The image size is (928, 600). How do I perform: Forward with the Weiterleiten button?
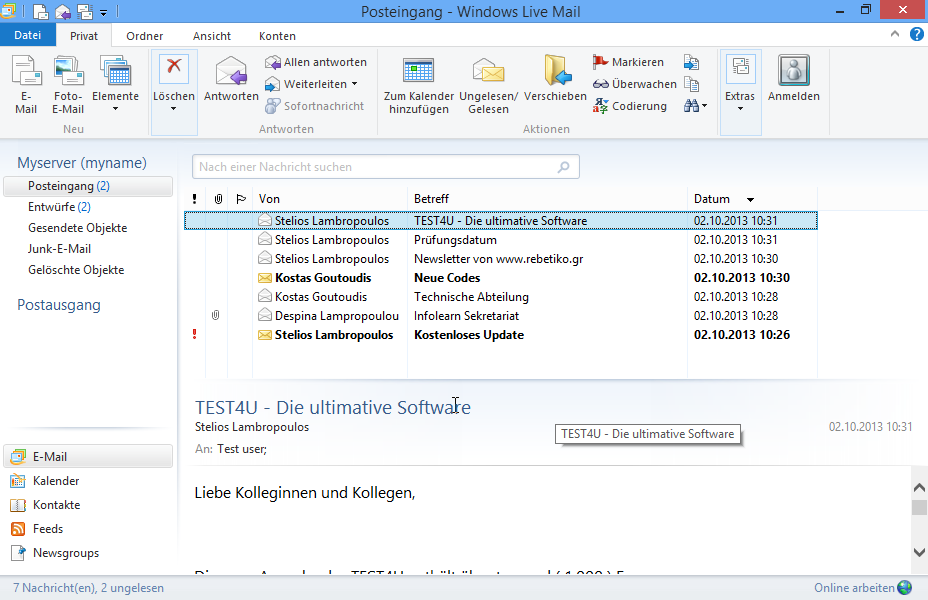coord(306,84)
